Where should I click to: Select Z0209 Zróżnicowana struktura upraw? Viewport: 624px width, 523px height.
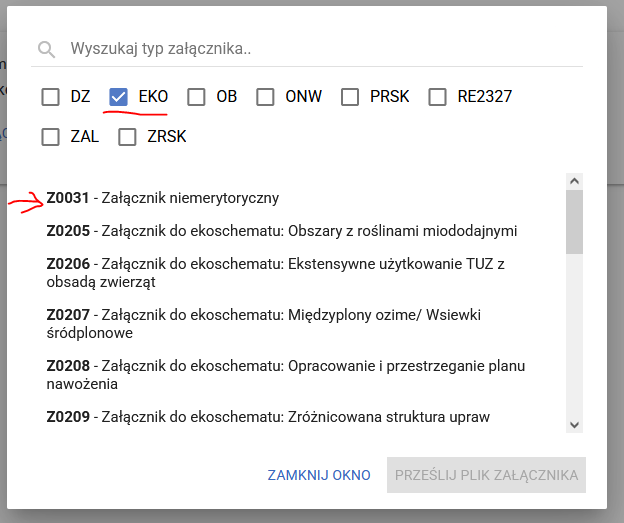coord(268,417)
